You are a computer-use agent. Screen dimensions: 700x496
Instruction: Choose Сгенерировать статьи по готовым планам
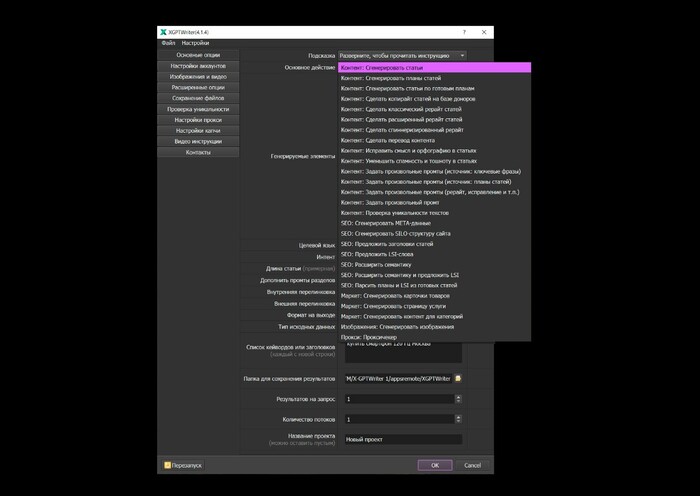[434, 88]
